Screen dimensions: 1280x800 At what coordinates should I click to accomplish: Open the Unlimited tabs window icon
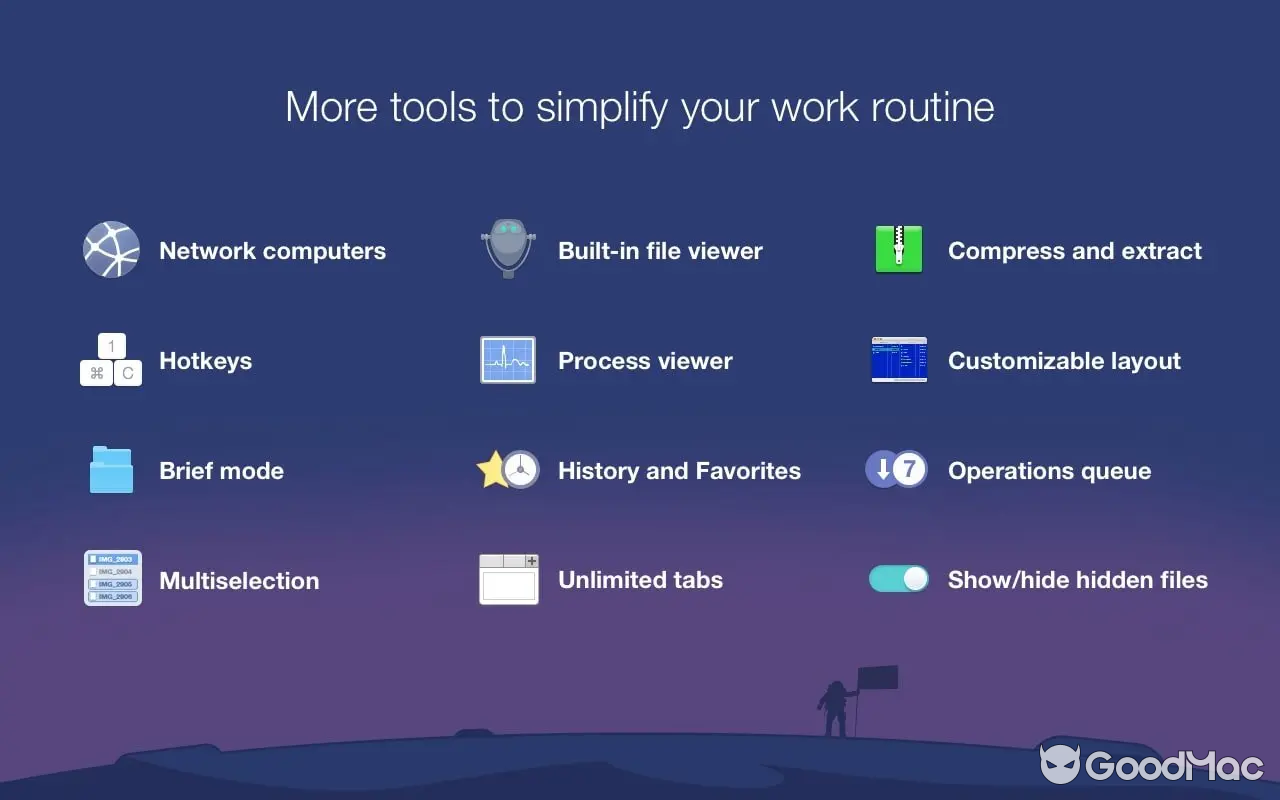pyautogui.click(x=508, y=579)
